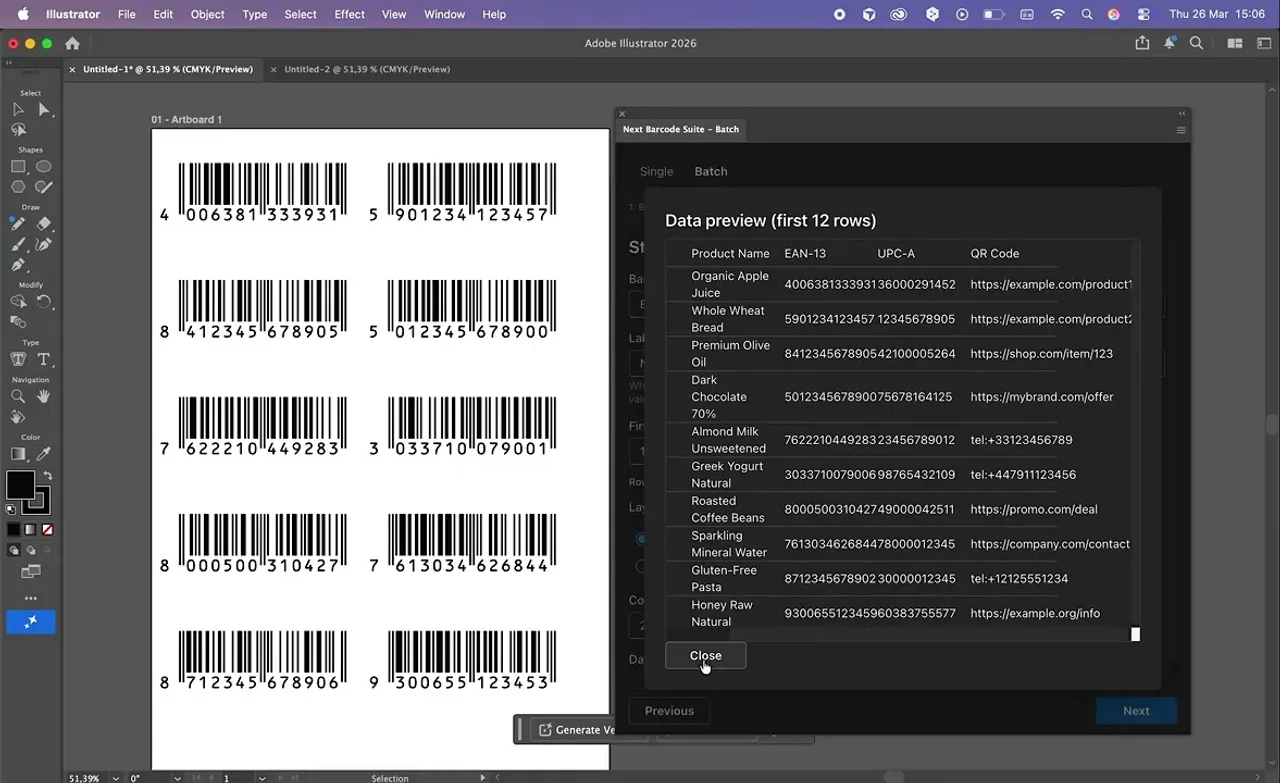This screenshot has height=783, width=1280.
Task: Select the Touch Type tool
Action: coord(18,359)
